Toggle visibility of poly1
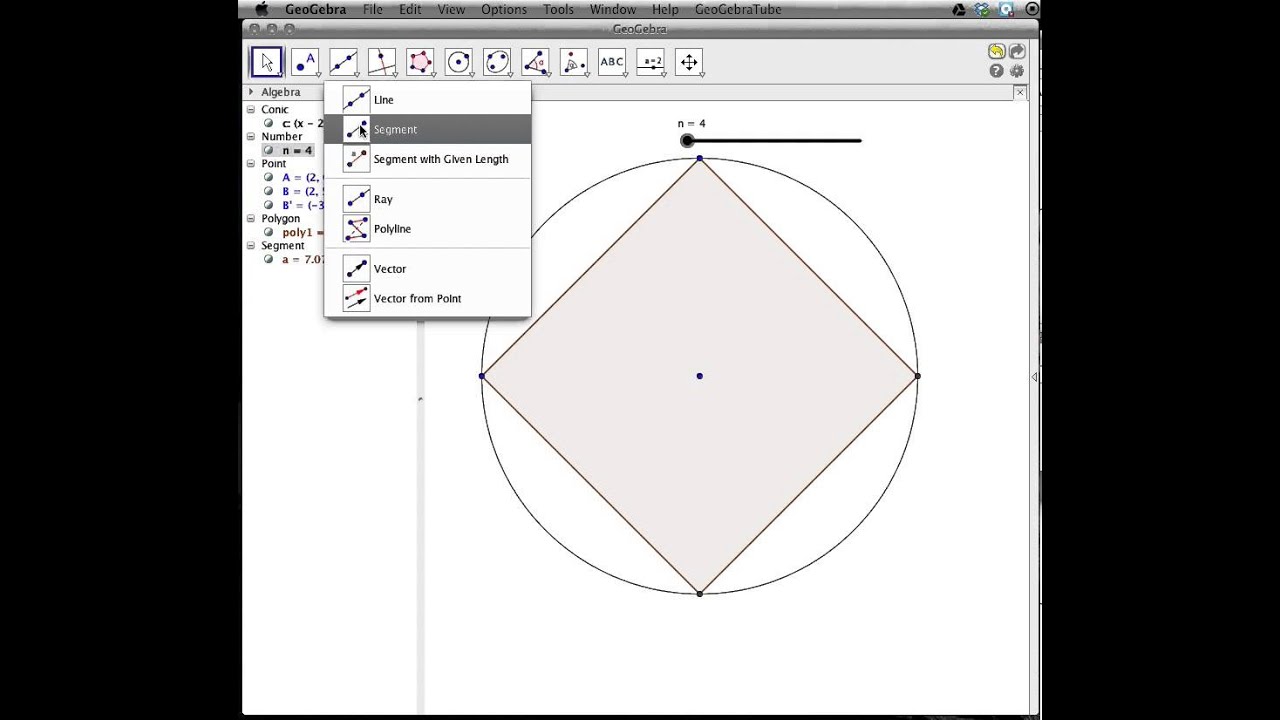Viewport: 1280px width, 720px height. 268,232
